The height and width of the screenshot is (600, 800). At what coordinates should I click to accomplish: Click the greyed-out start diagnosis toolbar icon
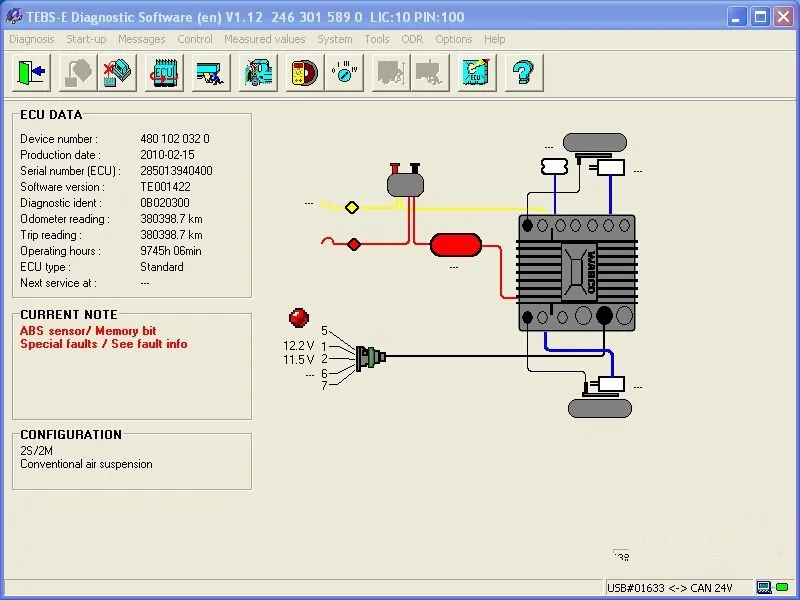point(78,73)
